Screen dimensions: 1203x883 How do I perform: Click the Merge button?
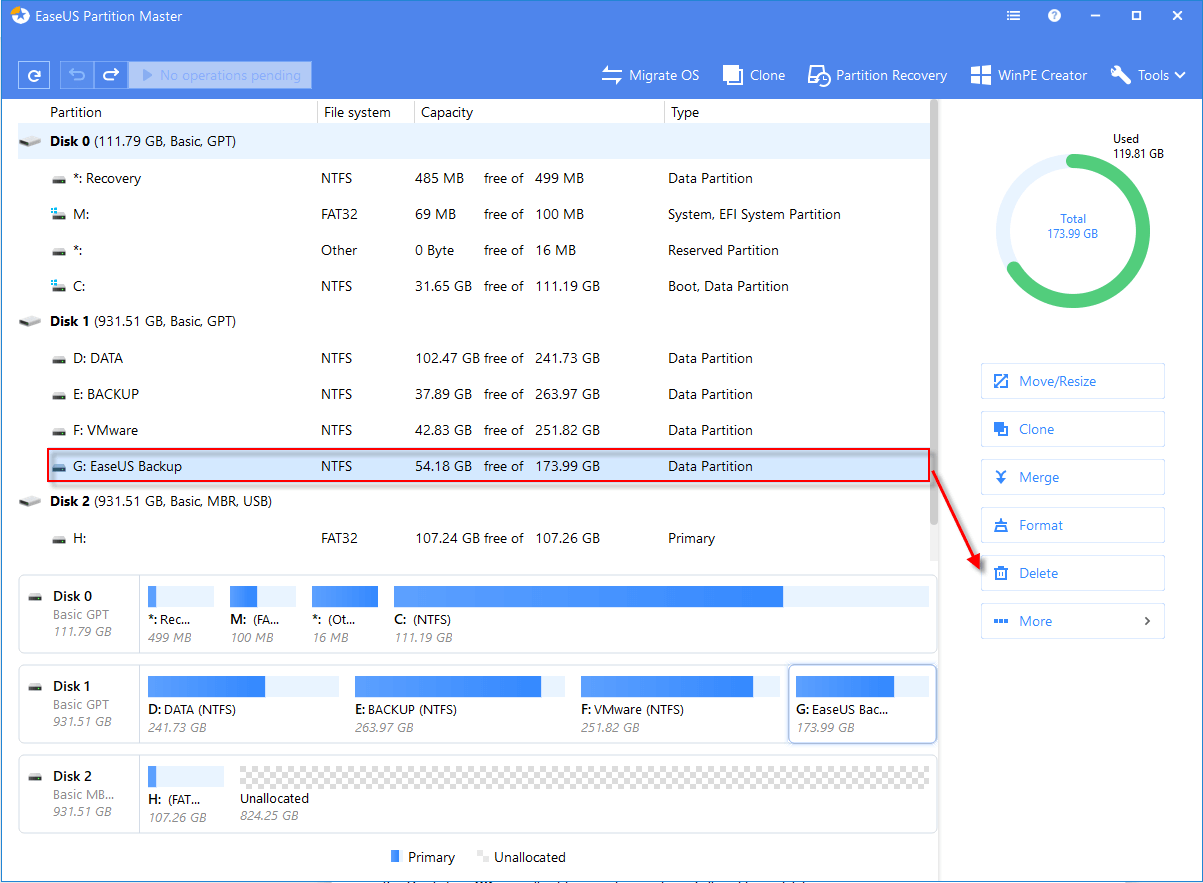pos(1073,477)
